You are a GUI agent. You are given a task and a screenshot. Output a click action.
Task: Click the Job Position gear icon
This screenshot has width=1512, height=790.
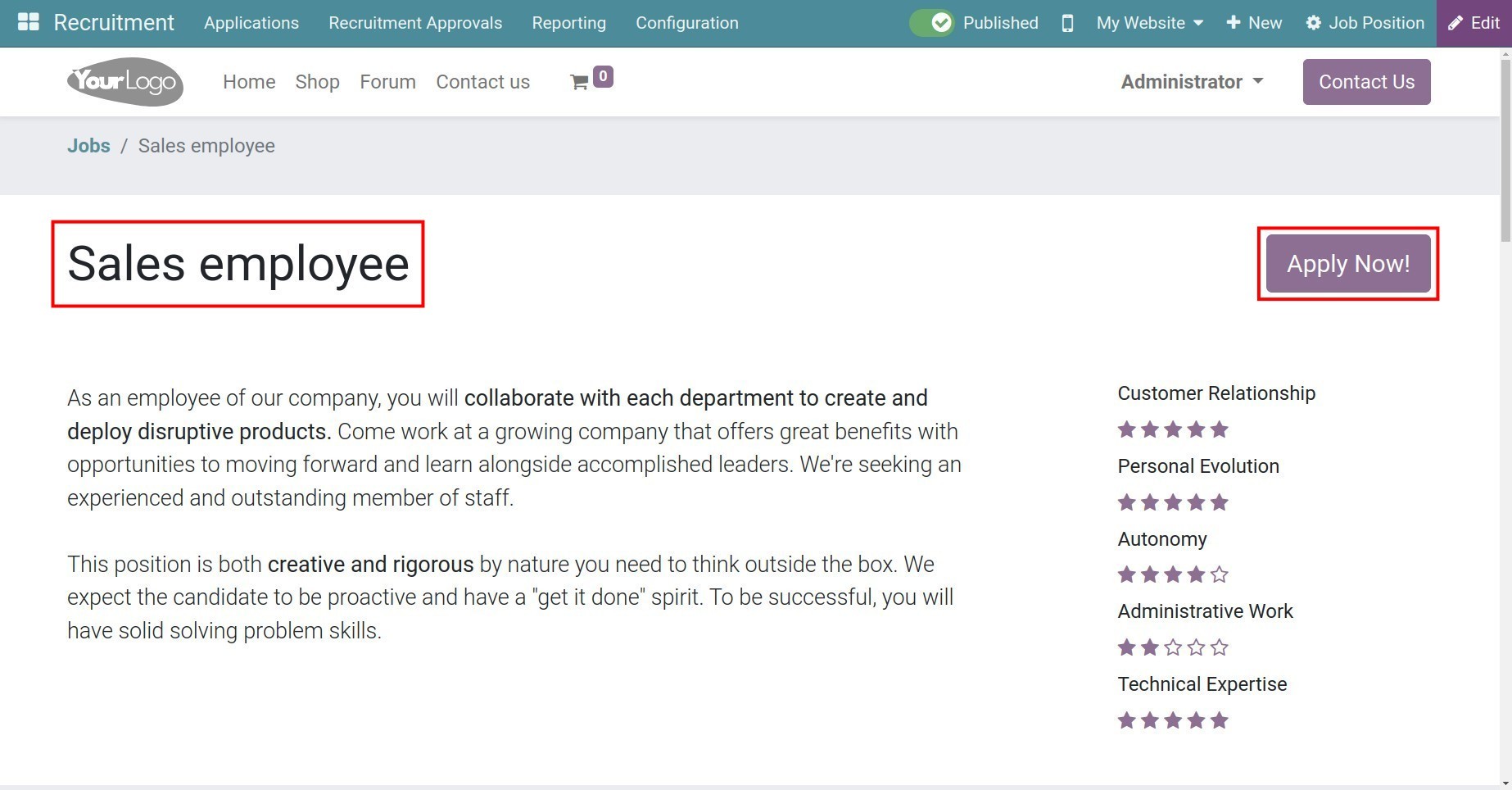1313,23
